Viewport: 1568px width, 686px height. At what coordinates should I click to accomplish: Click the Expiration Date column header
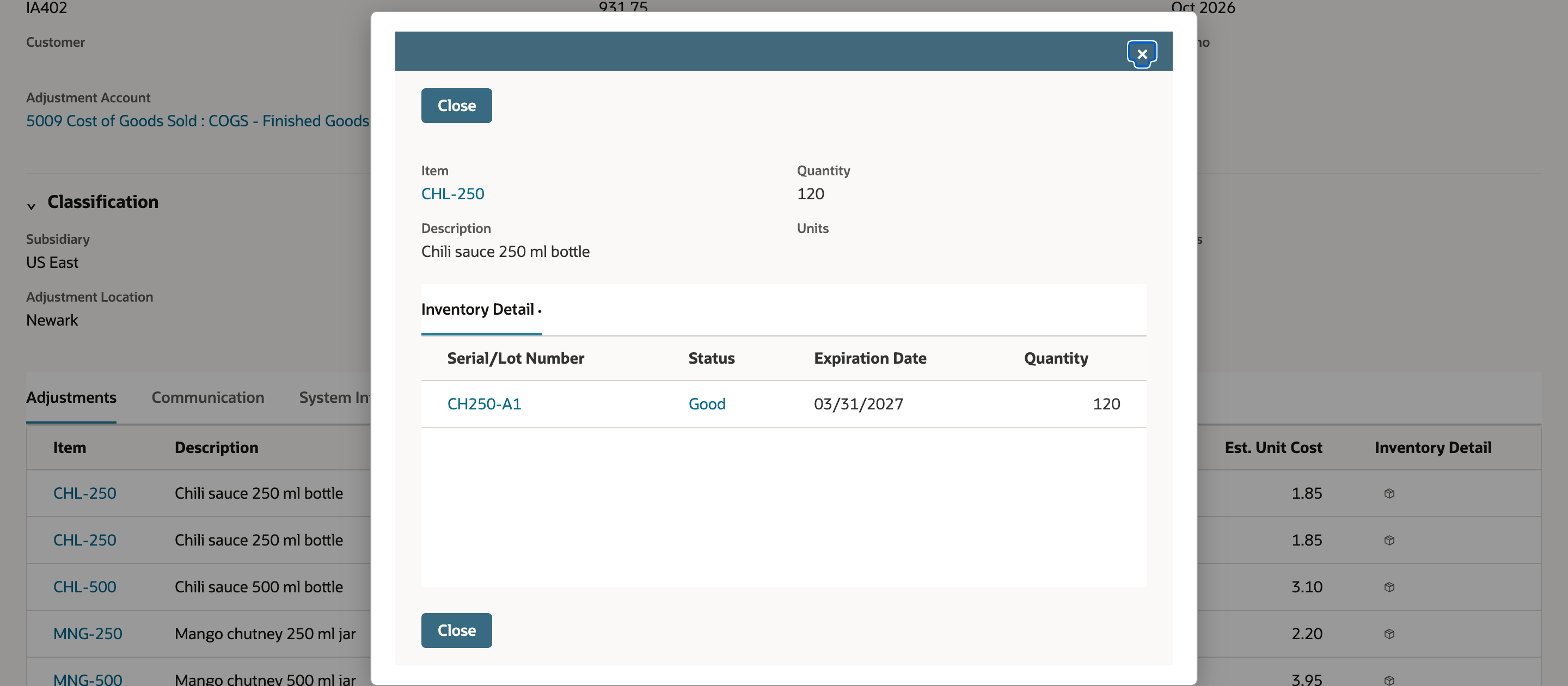[x=870, y=358]
